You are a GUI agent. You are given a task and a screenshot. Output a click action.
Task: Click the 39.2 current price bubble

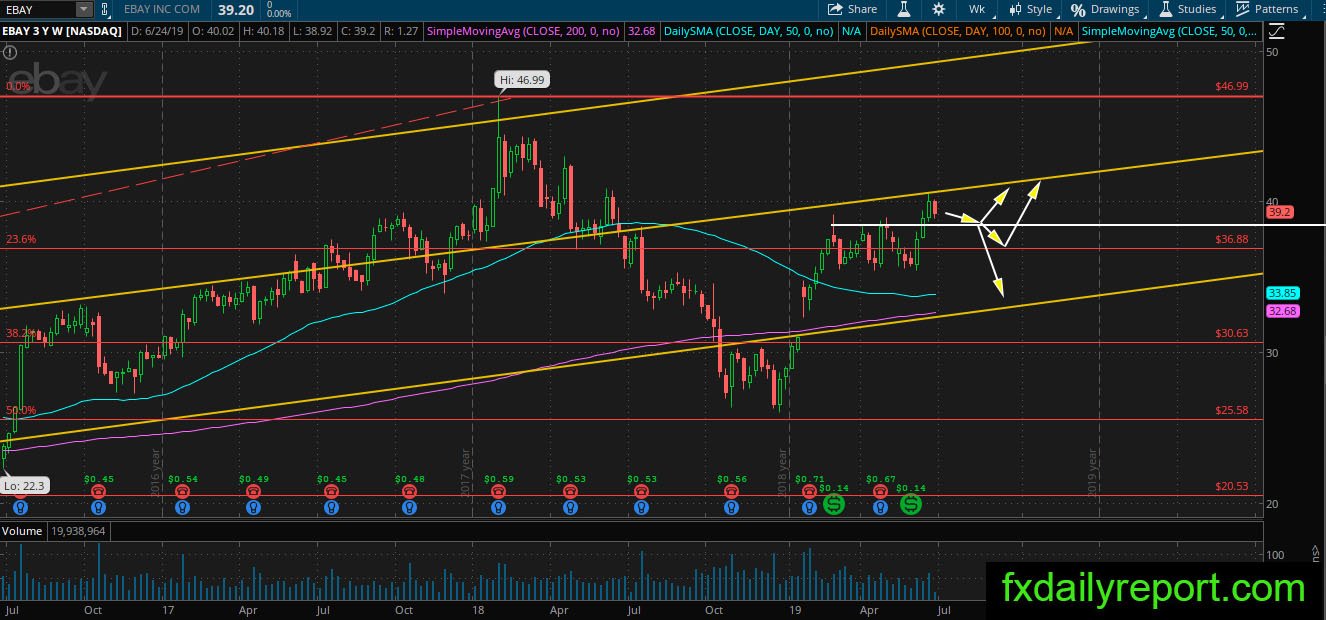coord(1279,212)
